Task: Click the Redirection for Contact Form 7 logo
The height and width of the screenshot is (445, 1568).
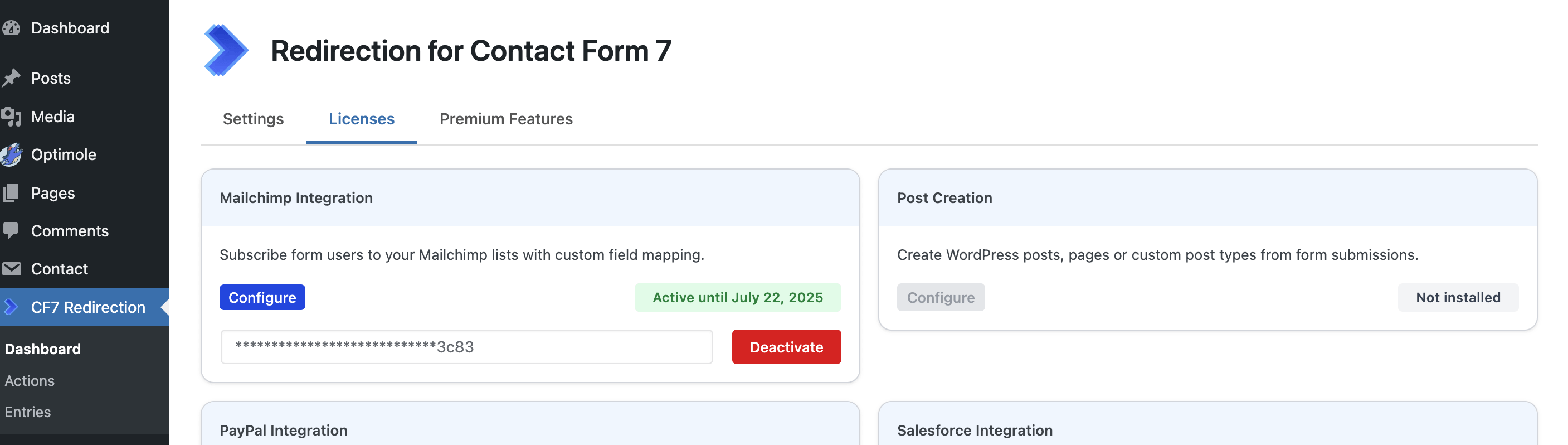Action: (x=226, y=51)
